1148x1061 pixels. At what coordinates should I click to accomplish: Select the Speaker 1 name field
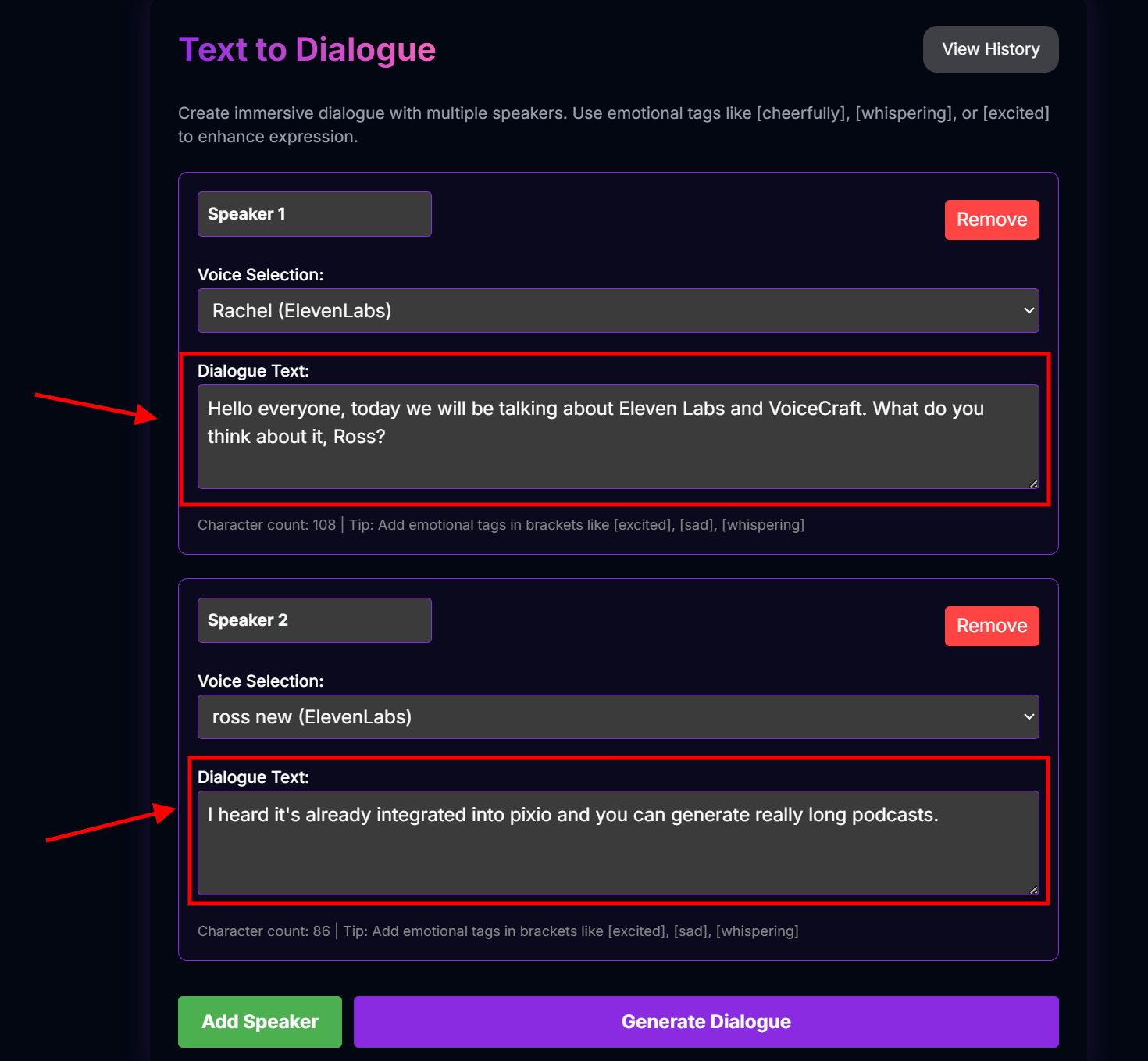pyautogui.click(x=314, y=213)
